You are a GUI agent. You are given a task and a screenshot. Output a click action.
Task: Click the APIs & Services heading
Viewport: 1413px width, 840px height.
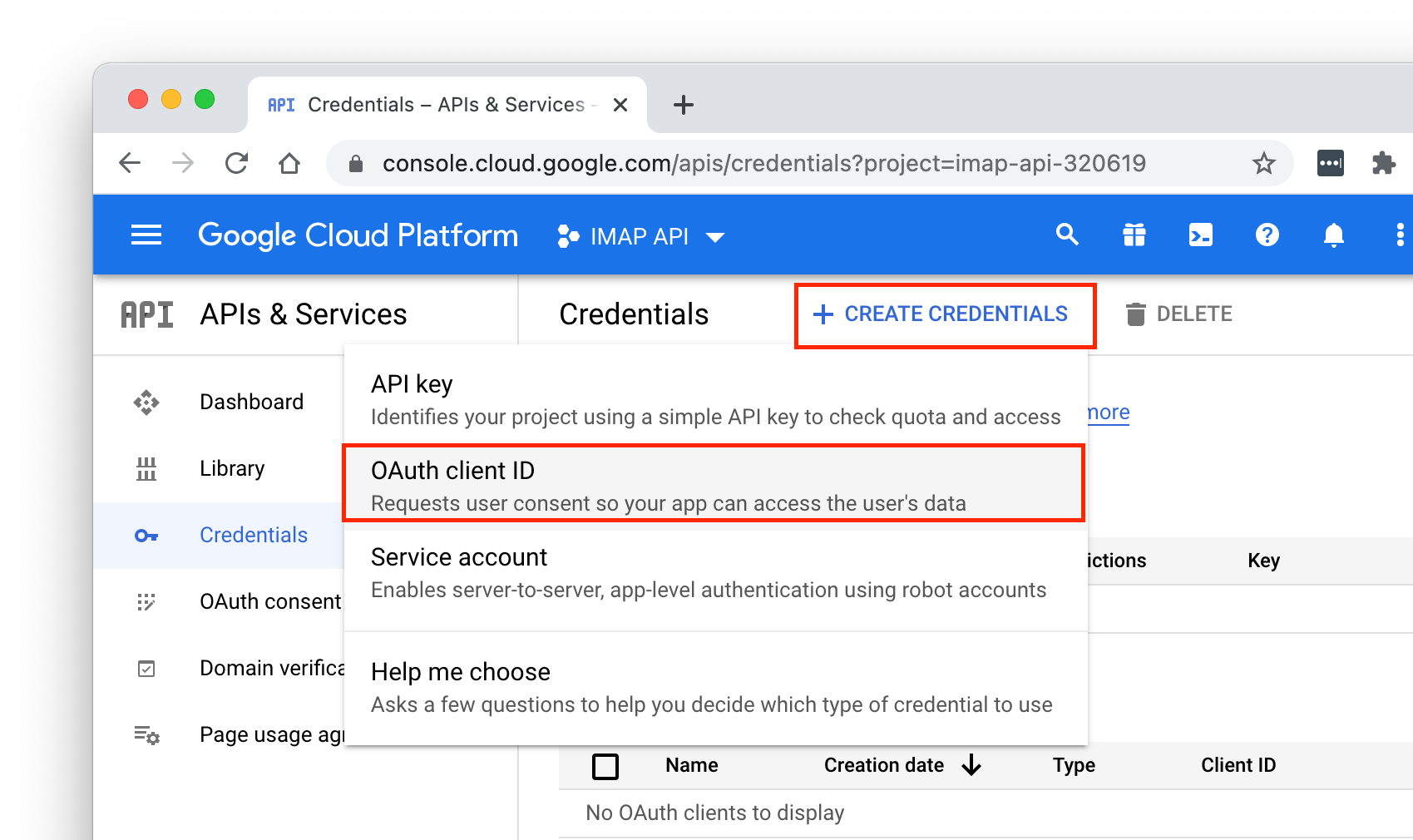(x=304, y=314)
